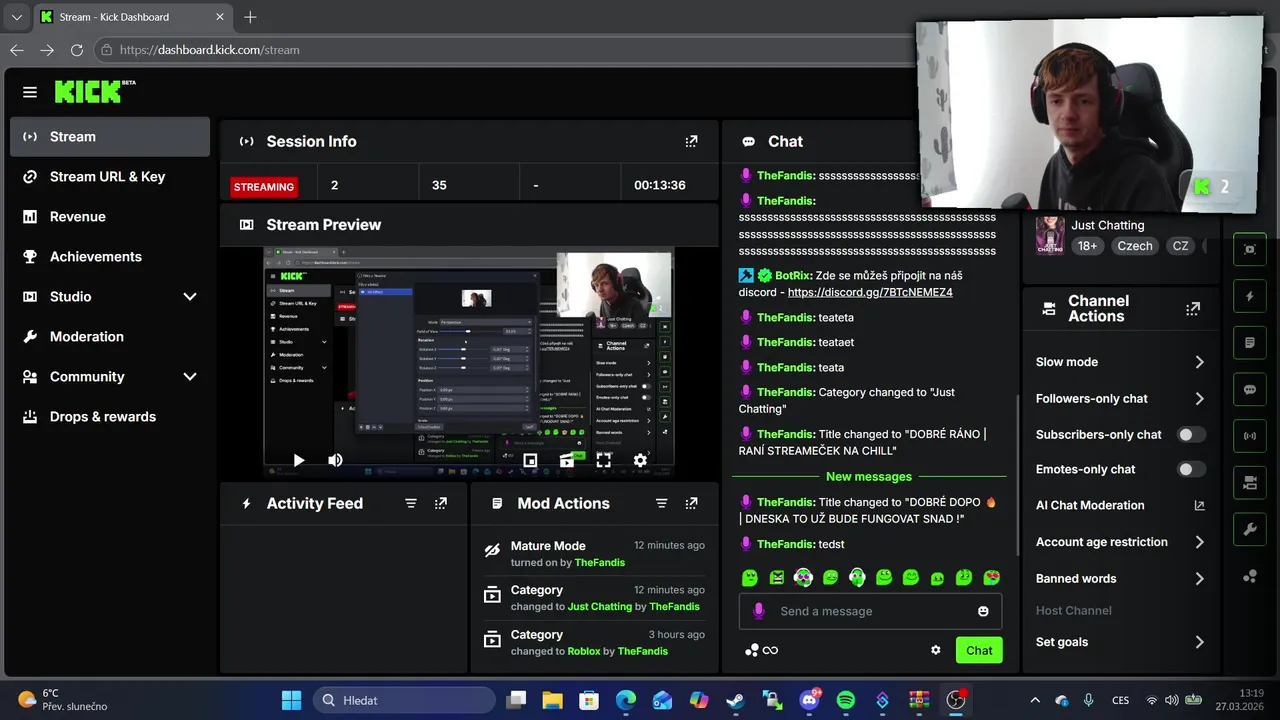Open a new browser tab
The width and height of the screenshot is (1280, 720).
pyautogui.click(x=250, y=17)
